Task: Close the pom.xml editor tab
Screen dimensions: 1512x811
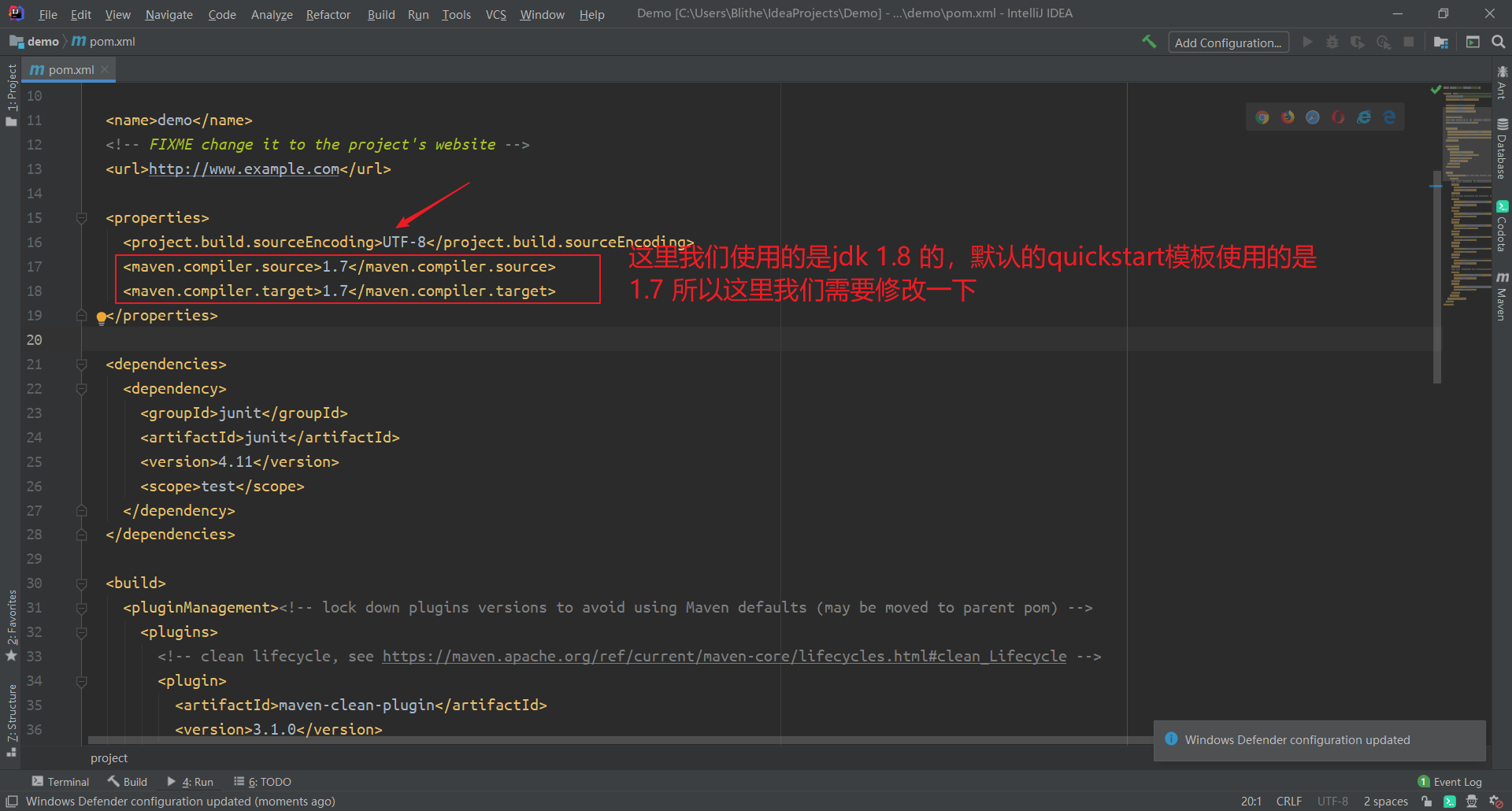Action: click(x=105, y=69)
